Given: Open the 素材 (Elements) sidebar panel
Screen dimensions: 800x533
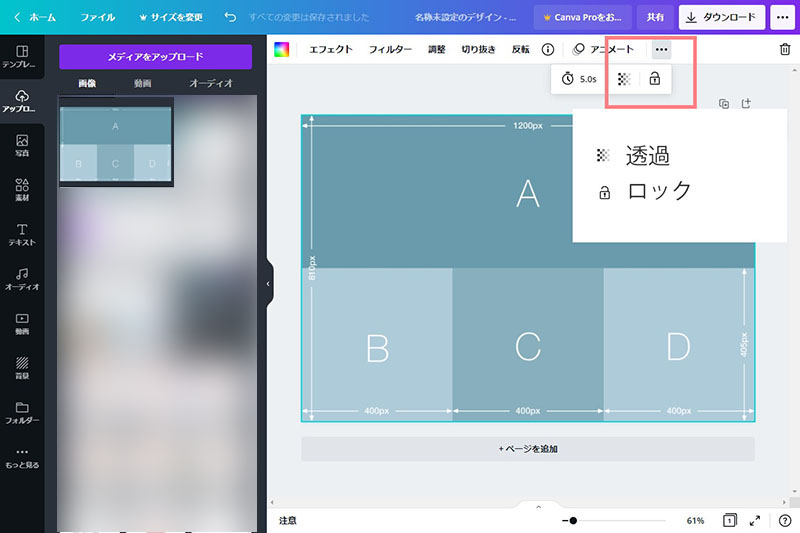Looking at the screenshot, I should [22, 190].
